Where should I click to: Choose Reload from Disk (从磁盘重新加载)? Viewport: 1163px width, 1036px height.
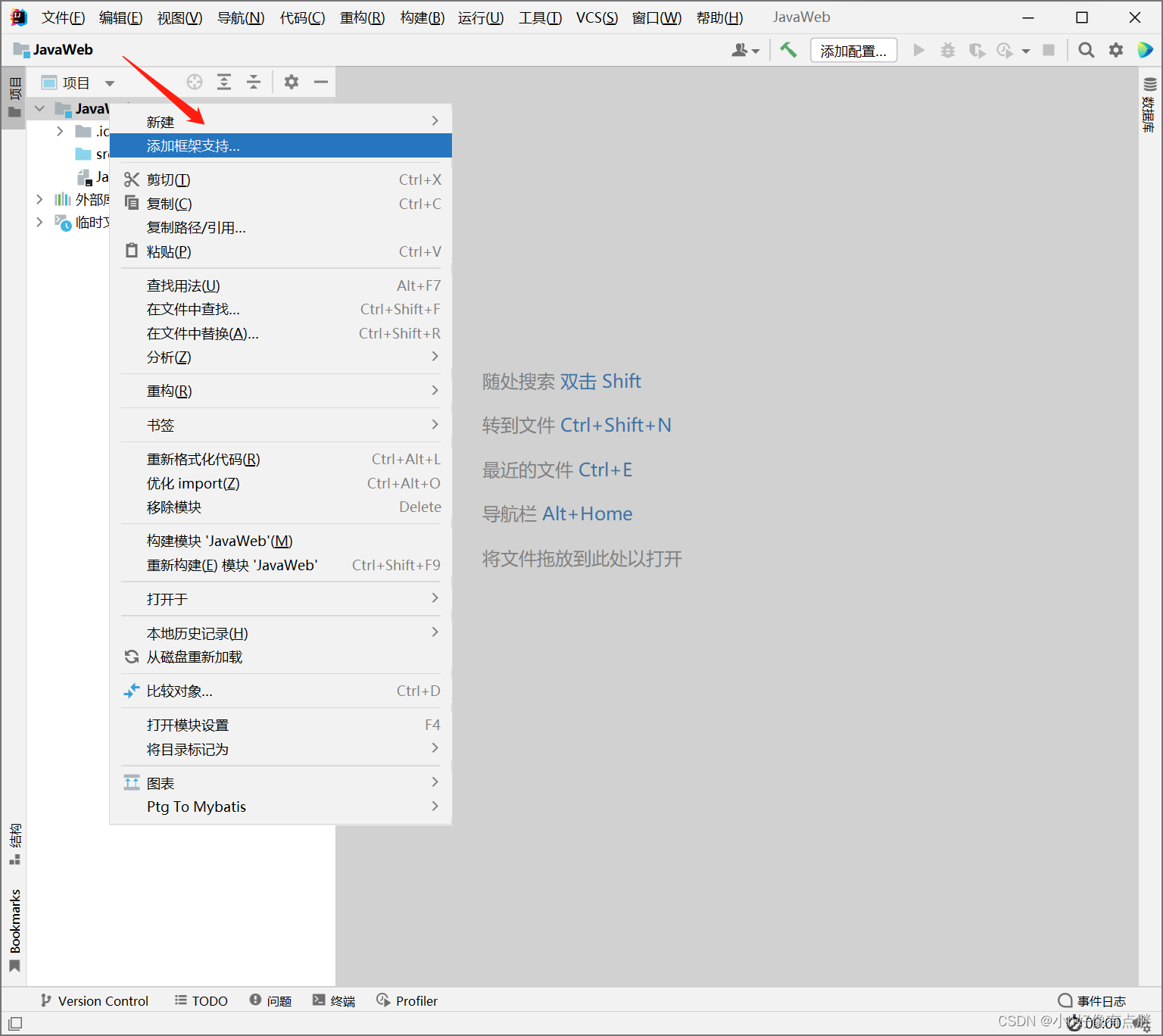click(281, 657)
